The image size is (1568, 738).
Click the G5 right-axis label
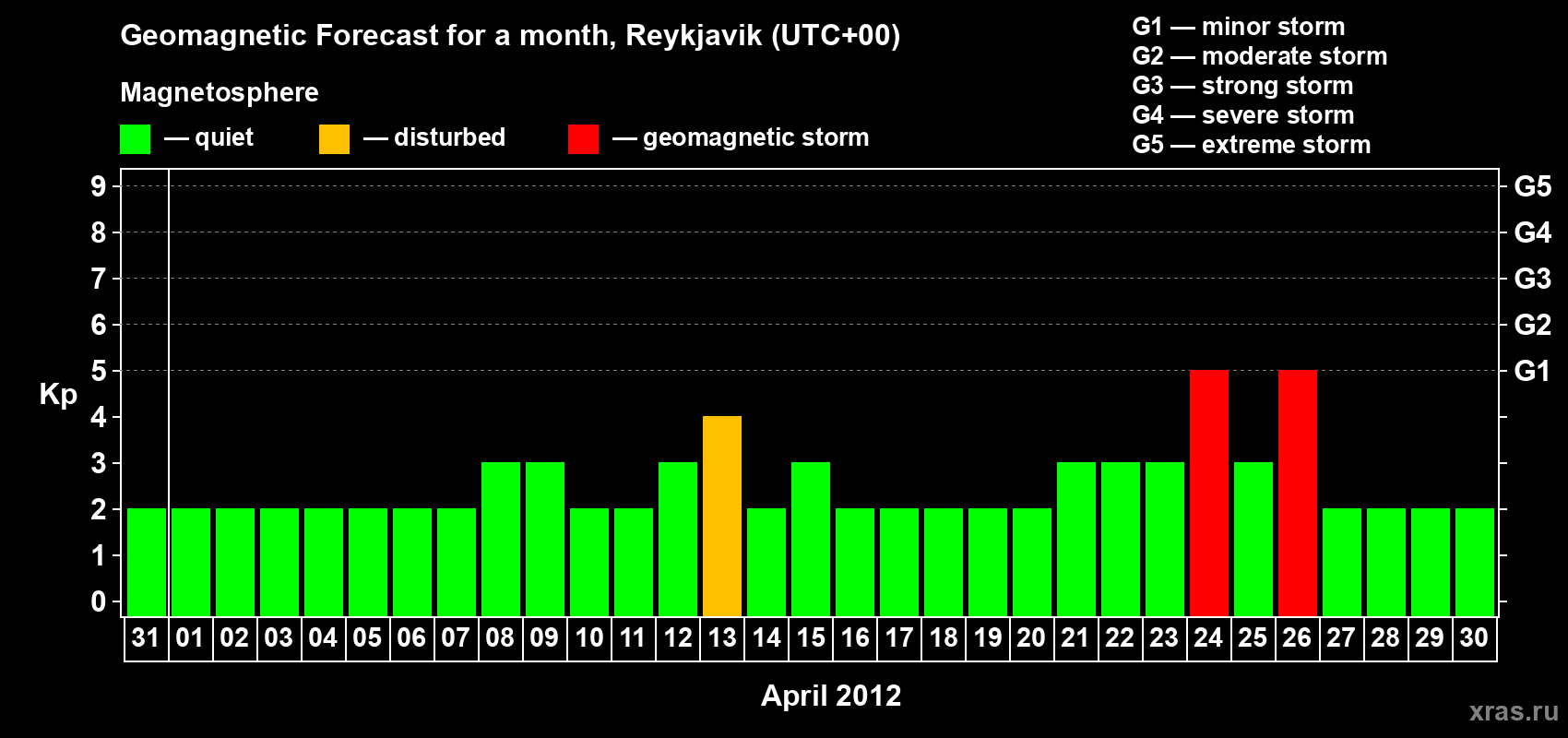click(x=1533, y=186)
